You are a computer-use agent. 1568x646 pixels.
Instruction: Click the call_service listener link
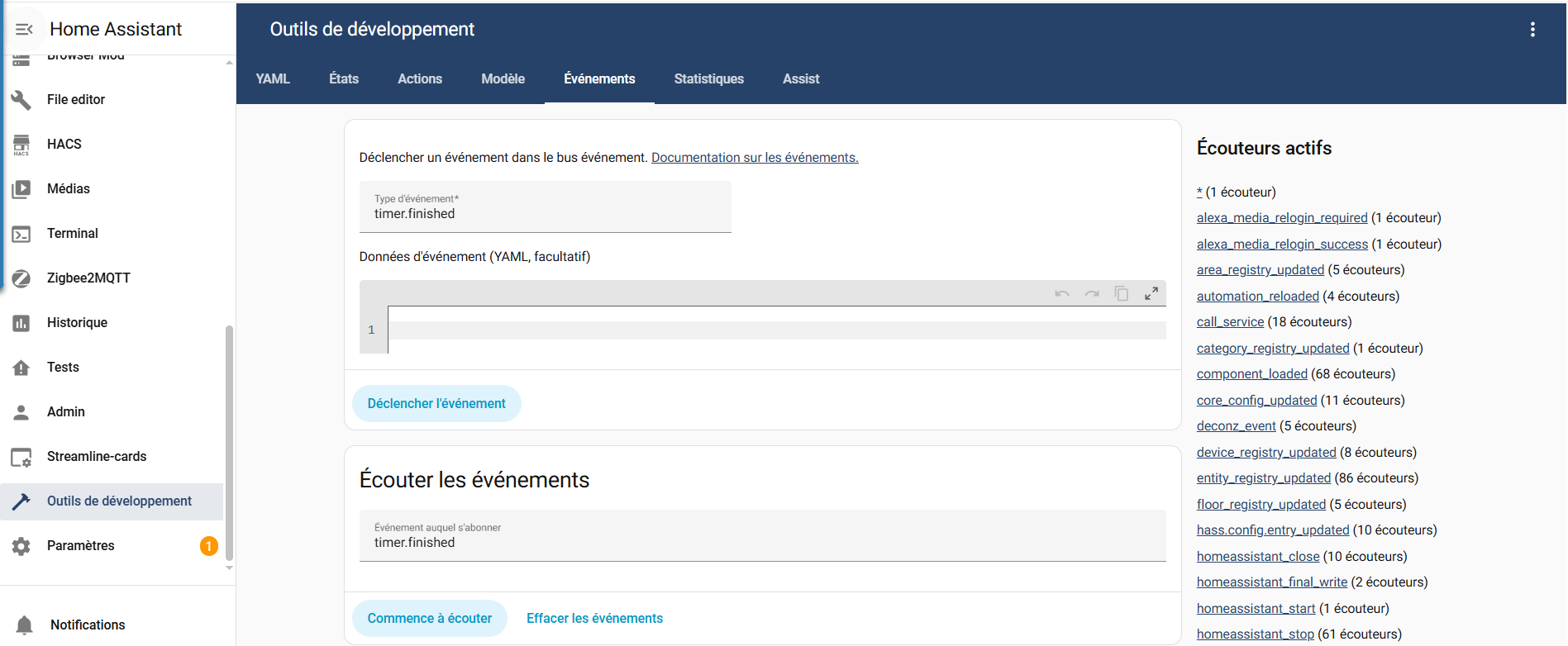tap(1230, 322)
